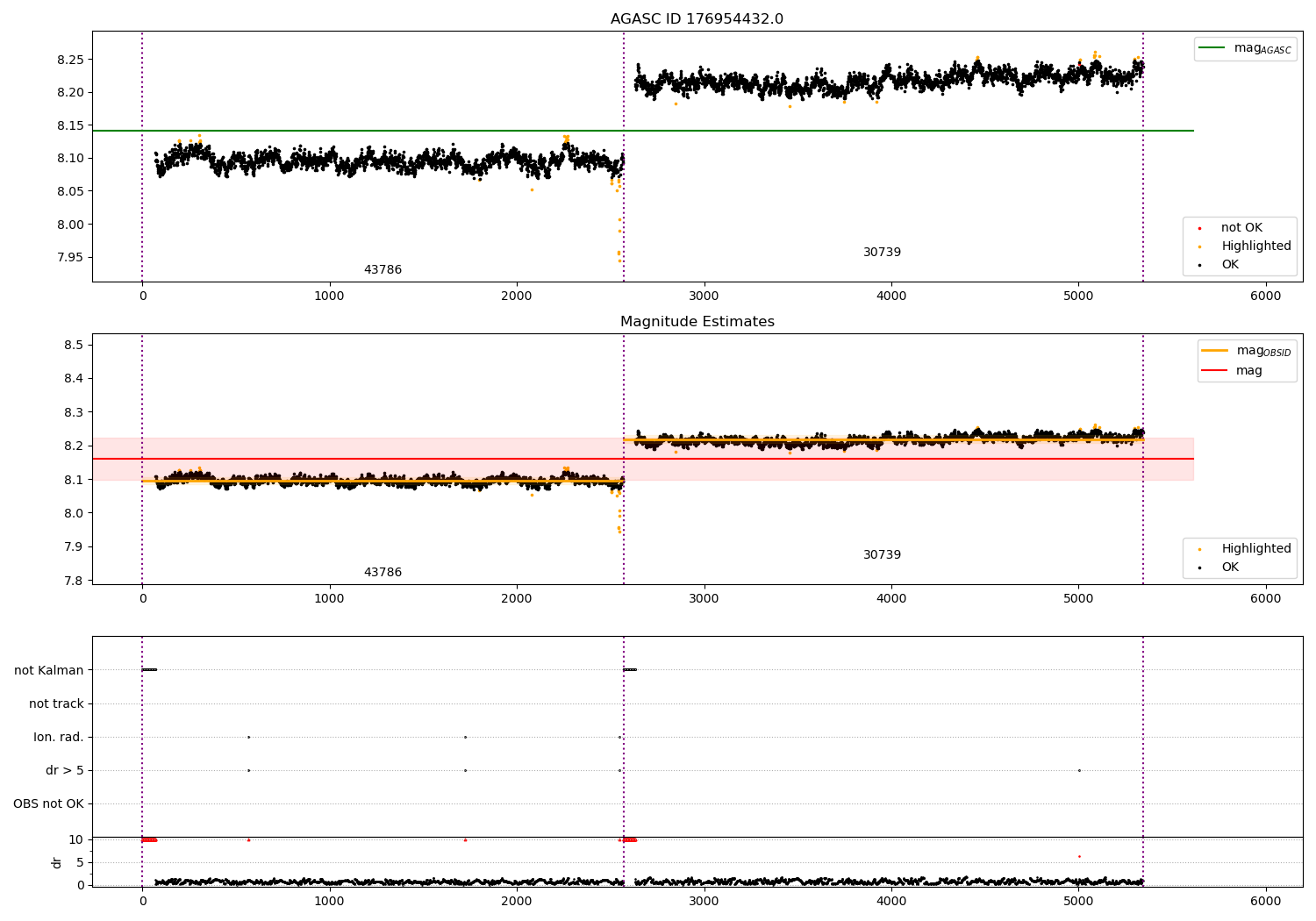Select the 'dr > 5' axis label
1316x921 pixels.
click(x=65, y=770)
